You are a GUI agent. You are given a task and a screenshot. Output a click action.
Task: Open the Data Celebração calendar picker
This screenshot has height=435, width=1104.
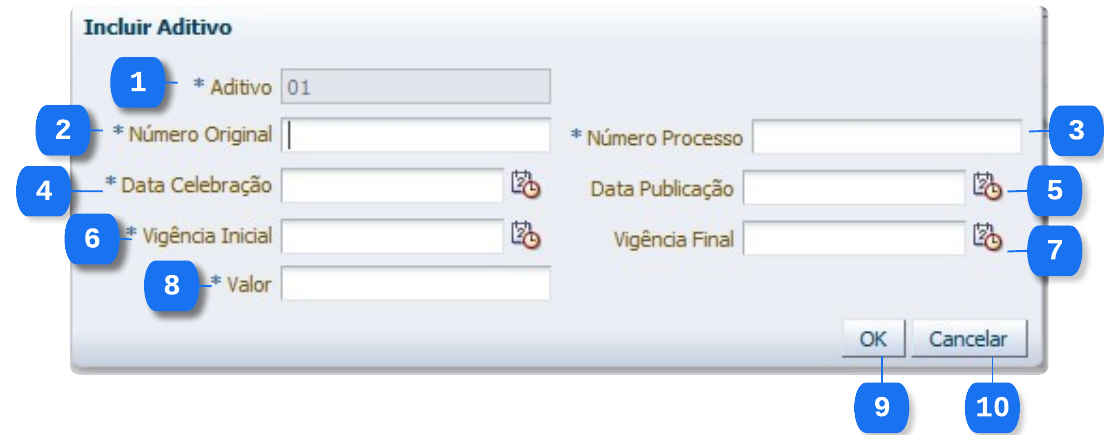point(525,185)
